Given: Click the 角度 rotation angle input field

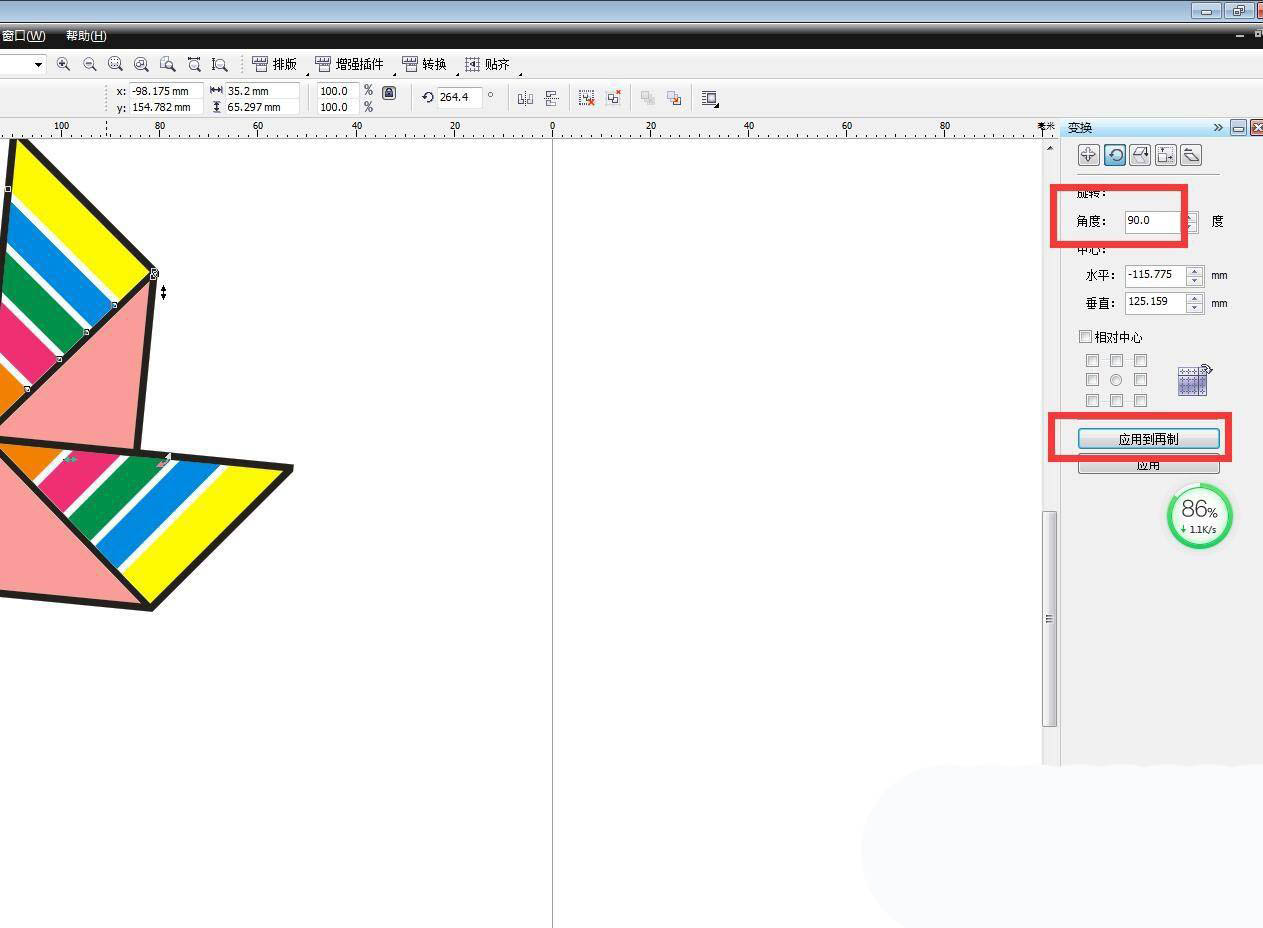Looking at the screenshot, I should pyautogui.click(x=1153, y=221).
